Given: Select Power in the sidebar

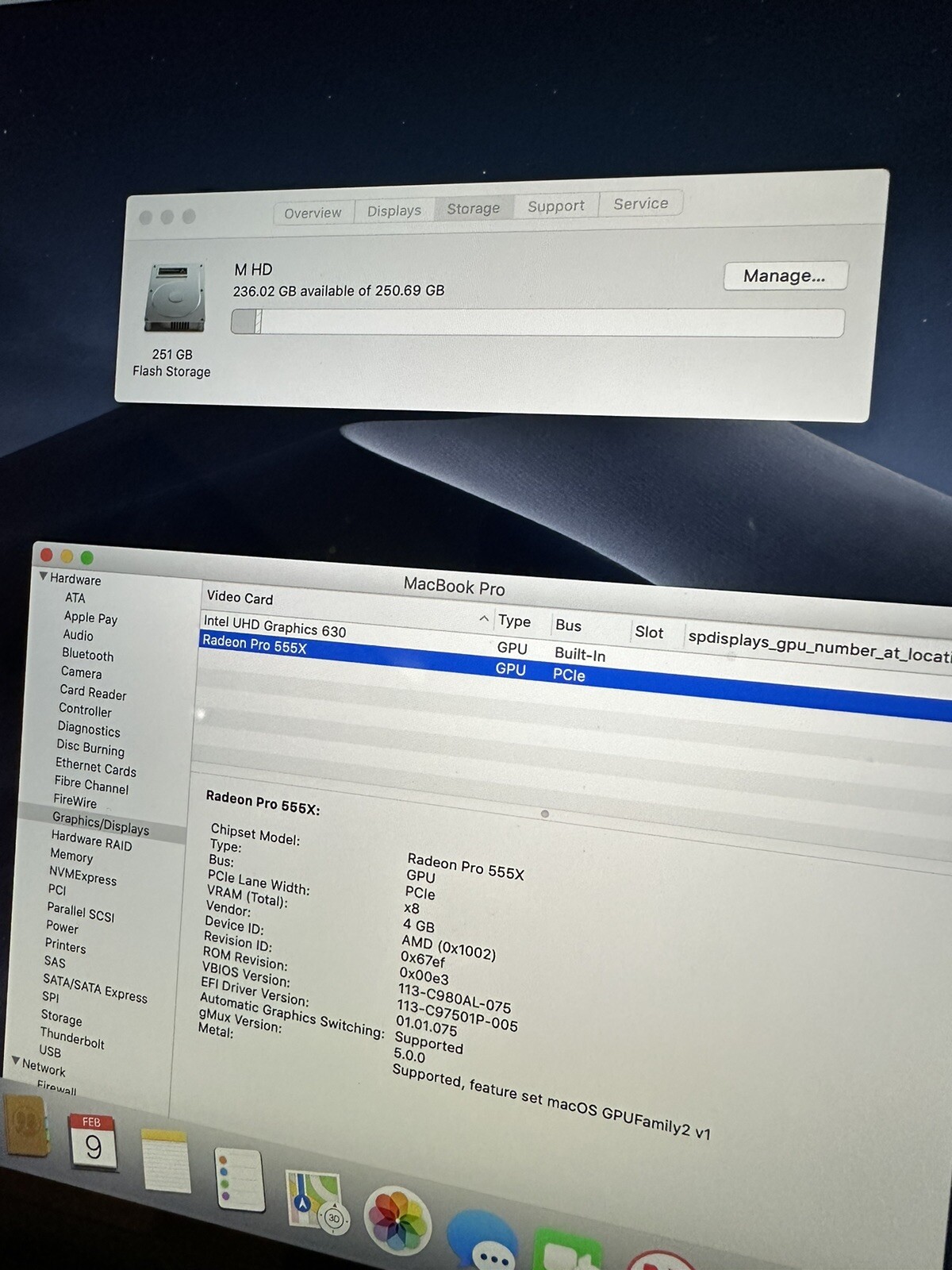Looking at the screenshot, I should pos(62,927).
